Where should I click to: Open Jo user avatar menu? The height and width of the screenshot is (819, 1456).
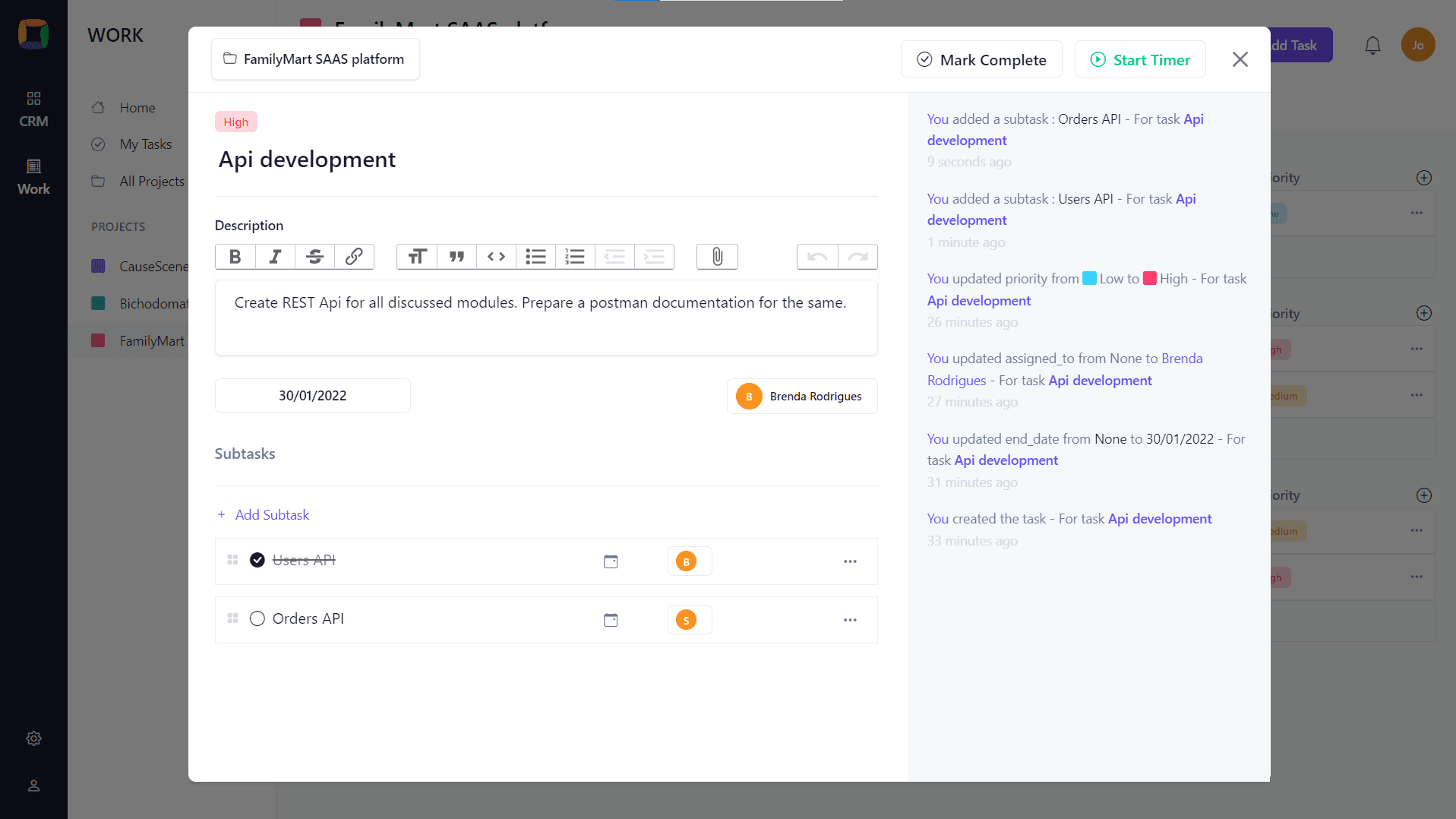click(1417, 46)
